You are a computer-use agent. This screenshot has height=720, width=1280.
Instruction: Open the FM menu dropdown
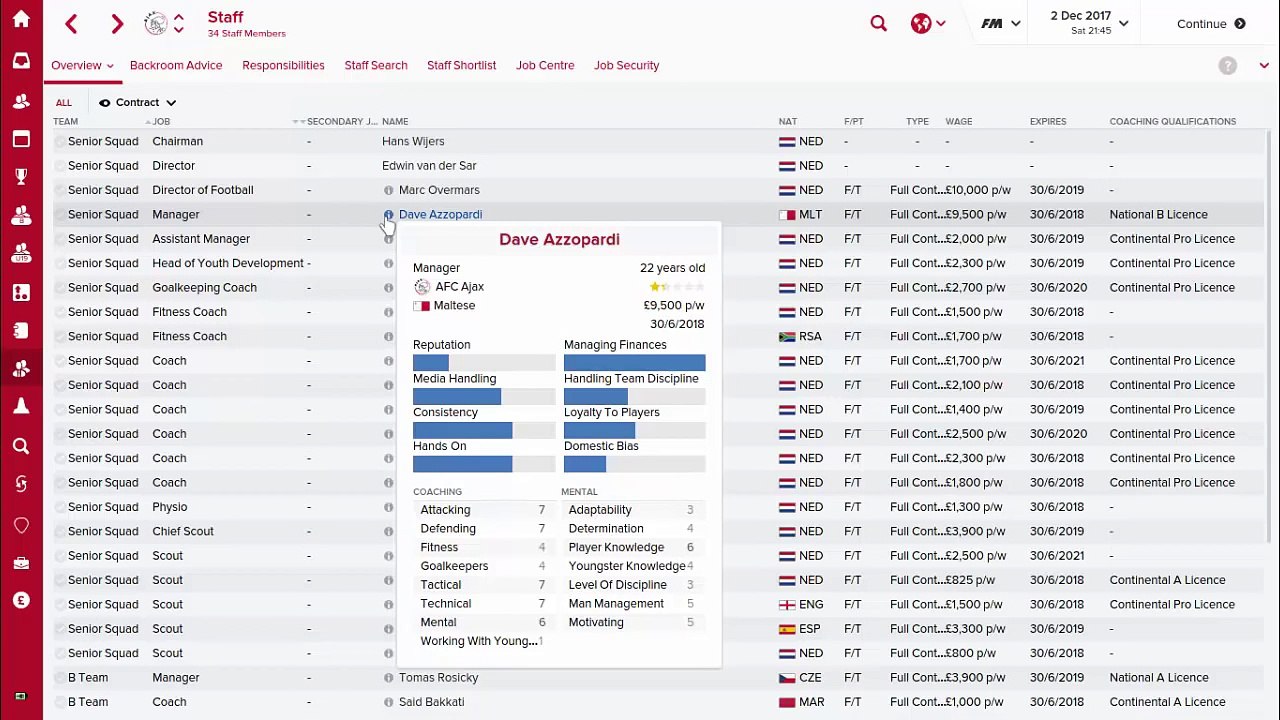pos(1001,23)
